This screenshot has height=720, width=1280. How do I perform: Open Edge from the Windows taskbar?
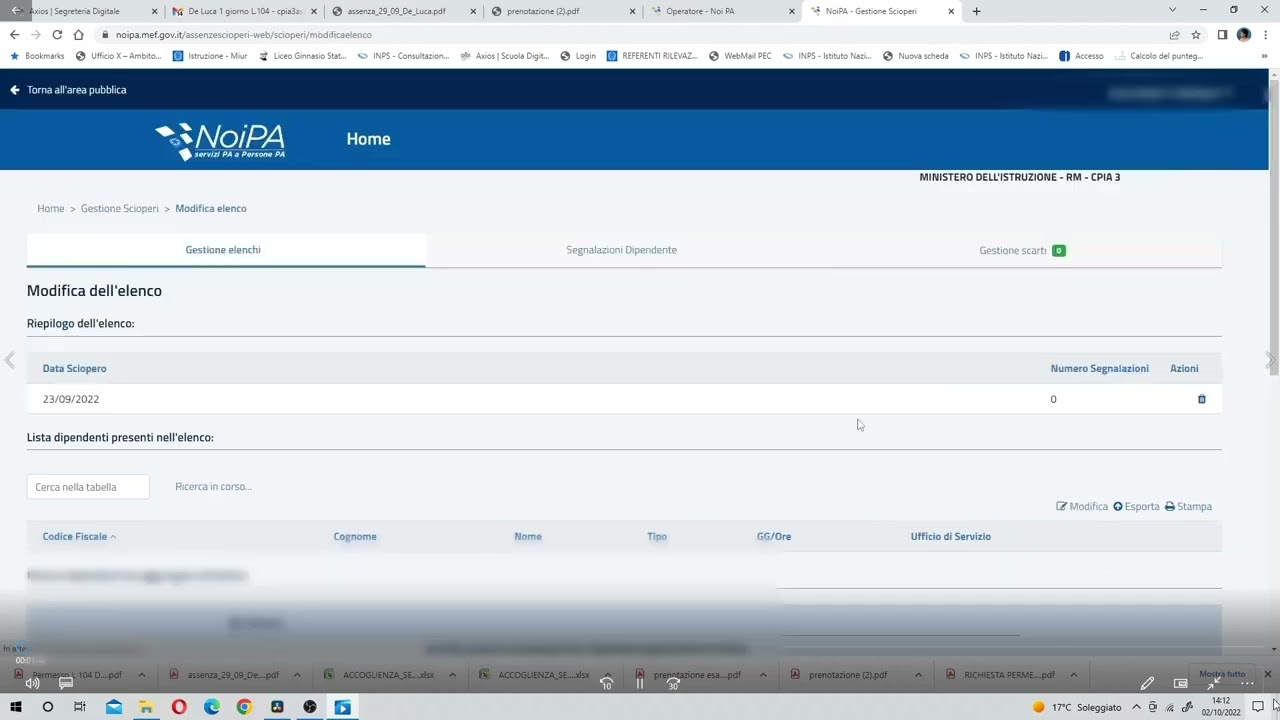pos(212,707)
